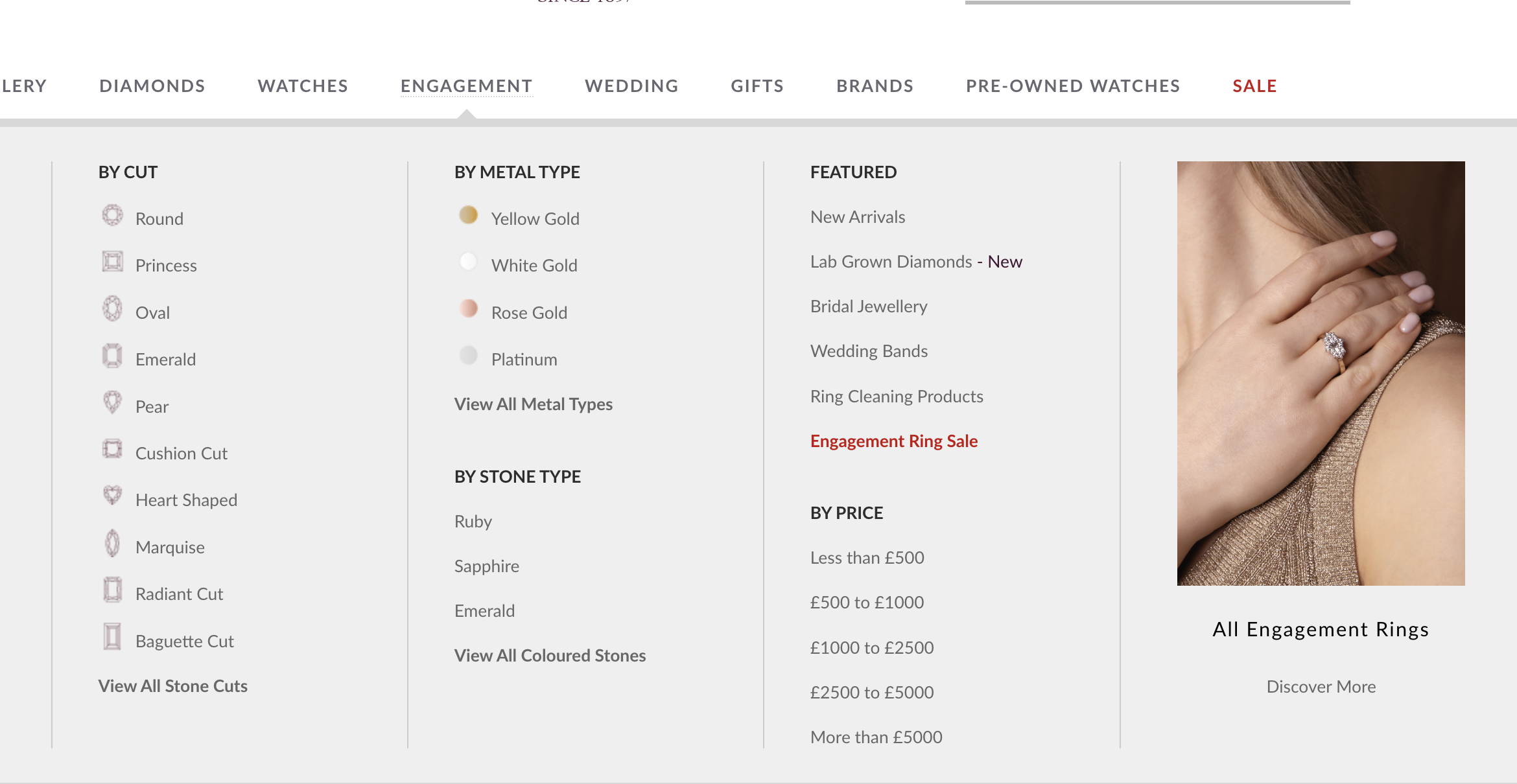Go to the SALE menu item

1254,86
